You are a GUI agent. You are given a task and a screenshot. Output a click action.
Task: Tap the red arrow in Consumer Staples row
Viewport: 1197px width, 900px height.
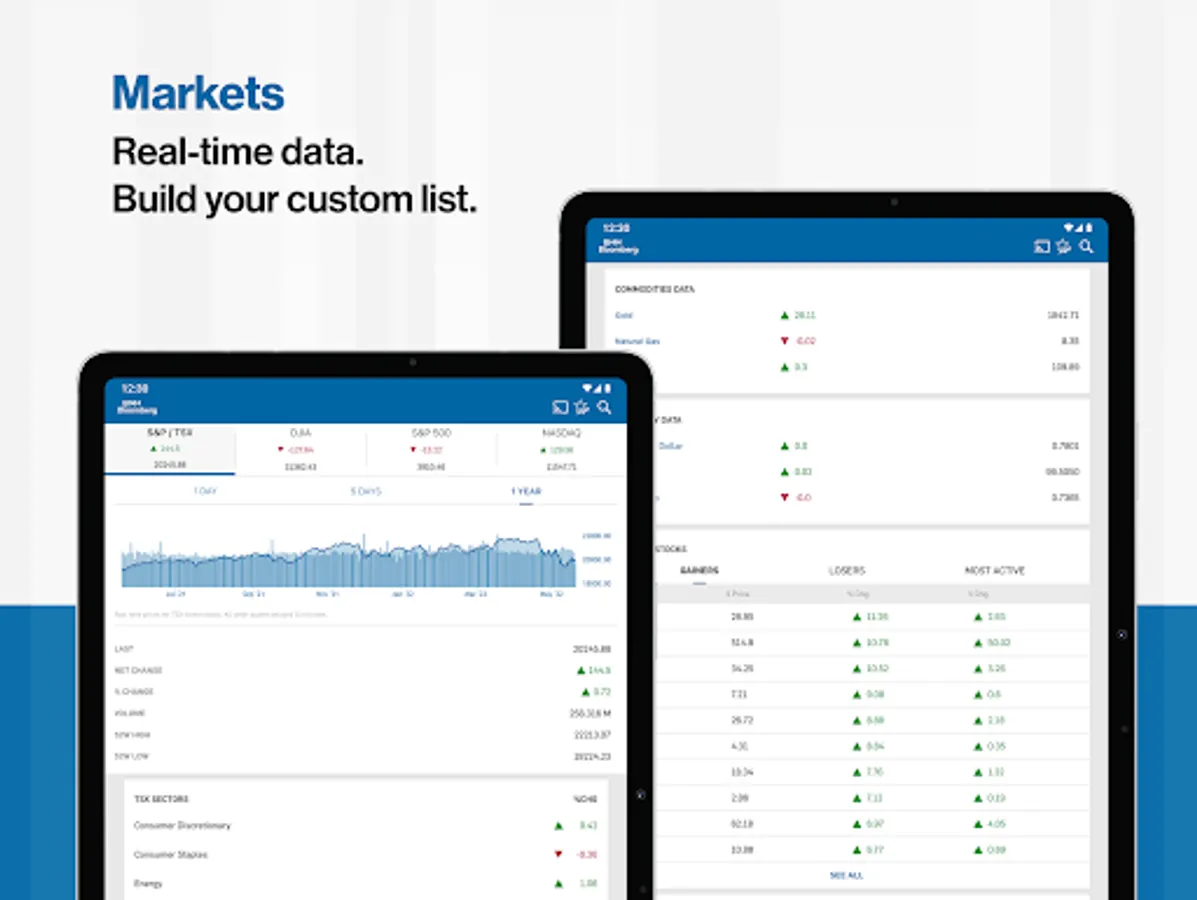[559, 854]
